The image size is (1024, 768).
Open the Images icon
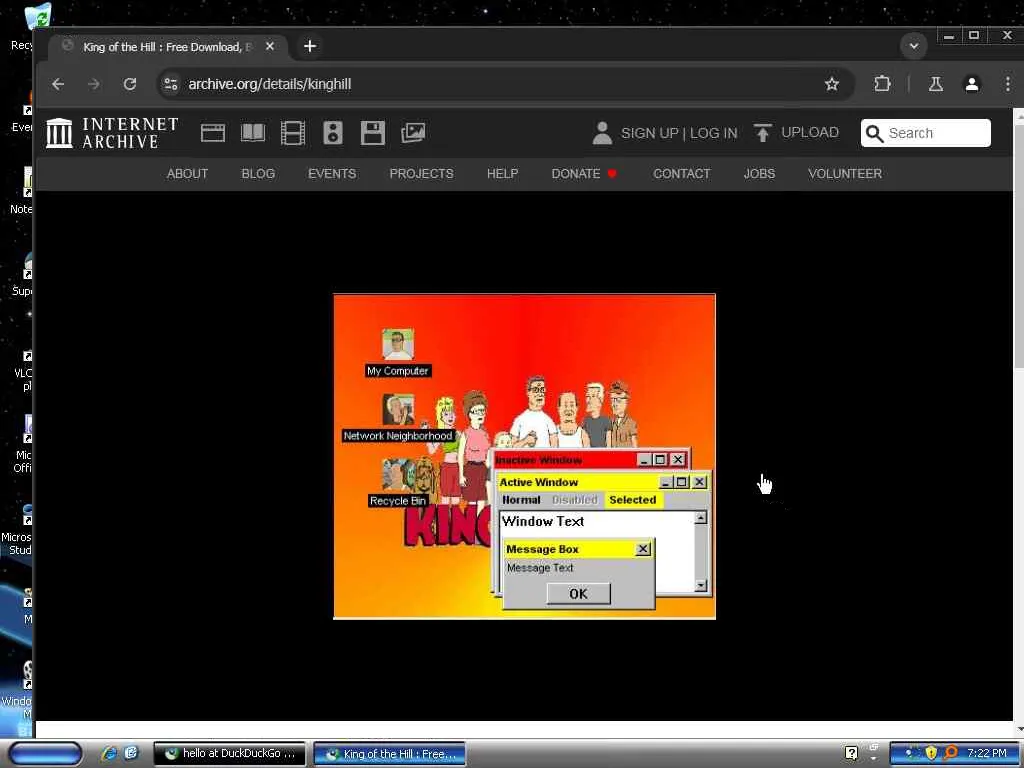point(413,133)
